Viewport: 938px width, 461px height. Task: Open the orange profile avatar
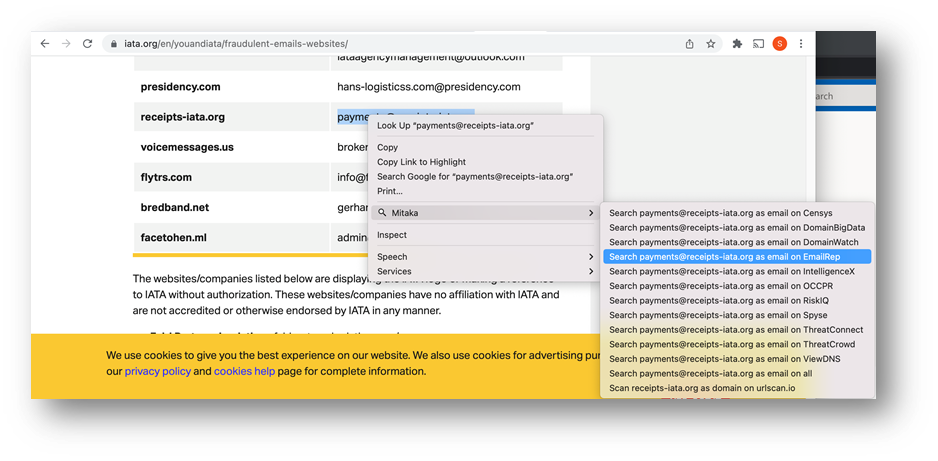coord(779,44)
